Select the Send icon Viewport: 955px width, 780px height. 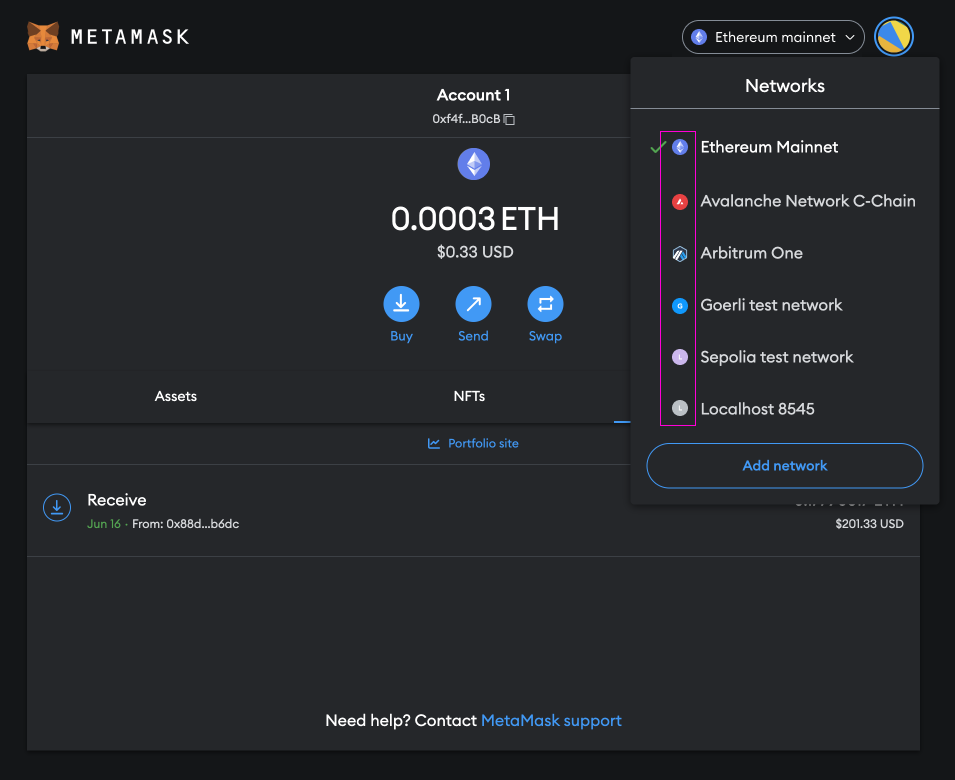(473, 304)
